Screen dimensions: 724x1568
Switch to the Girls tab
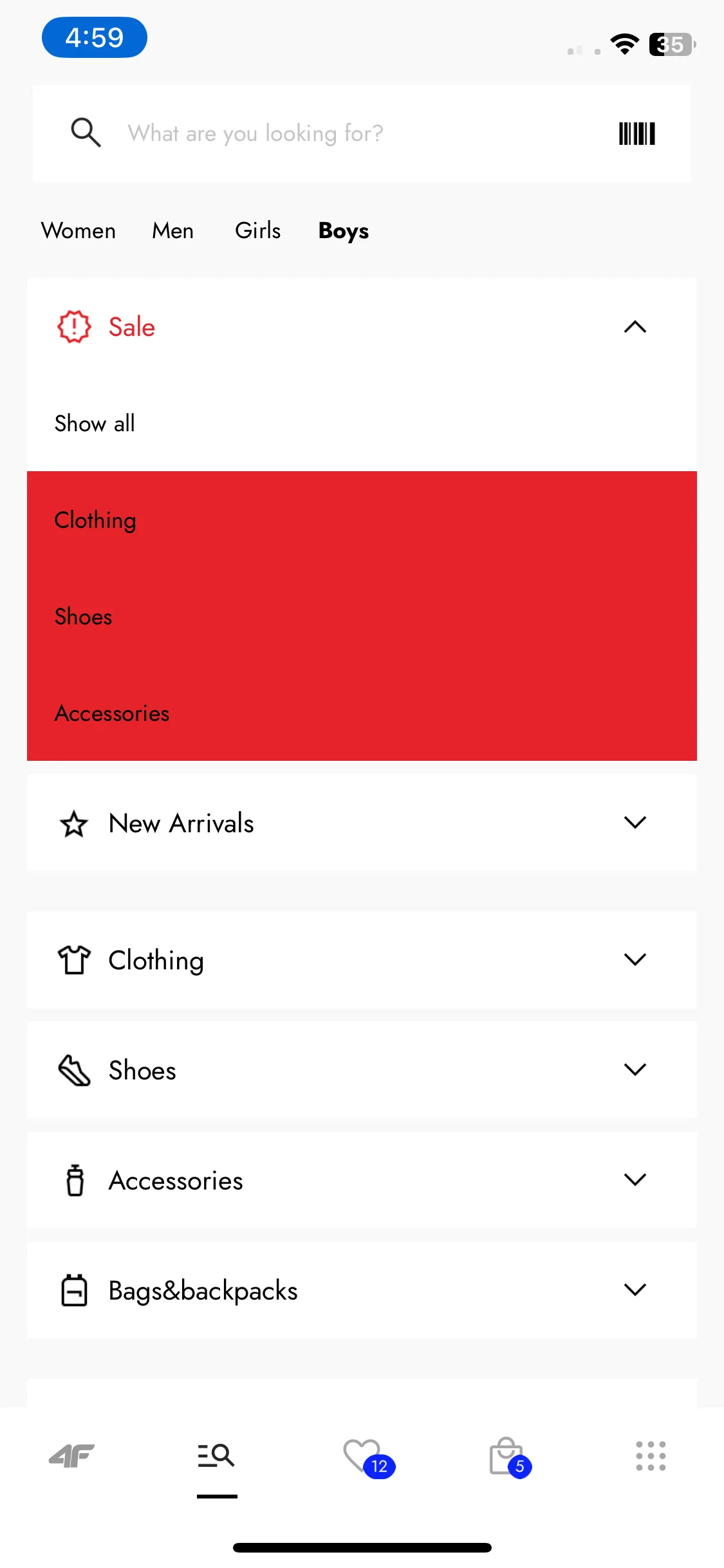(258, 230)
